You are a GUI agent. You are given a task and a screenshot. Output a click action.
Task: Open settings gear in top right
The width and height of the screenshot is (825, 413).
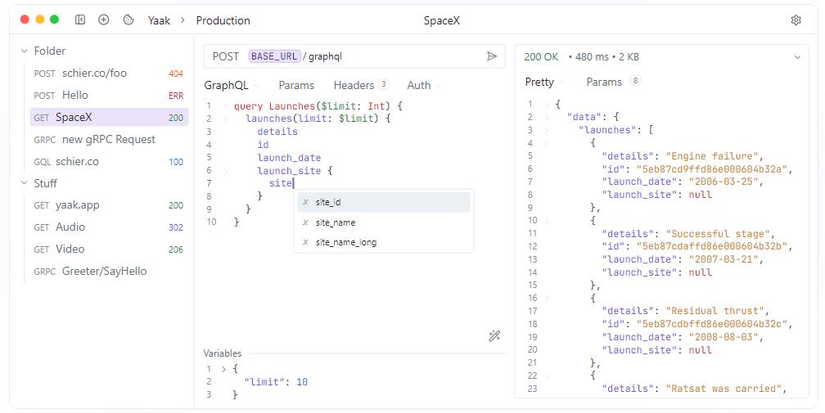click(796, 20)
